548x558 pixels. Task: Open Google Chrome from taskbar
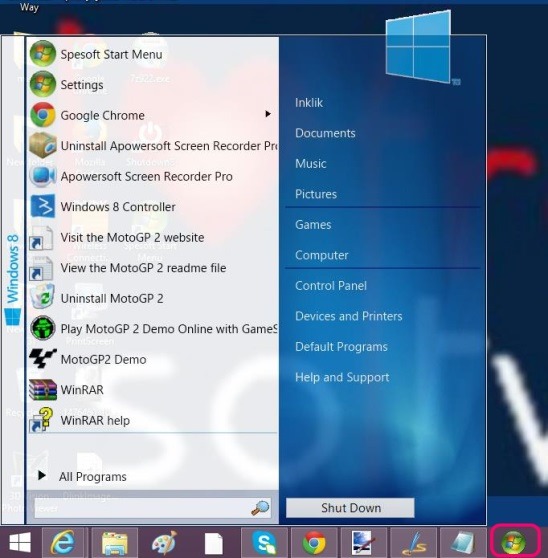tap(314, 543)
